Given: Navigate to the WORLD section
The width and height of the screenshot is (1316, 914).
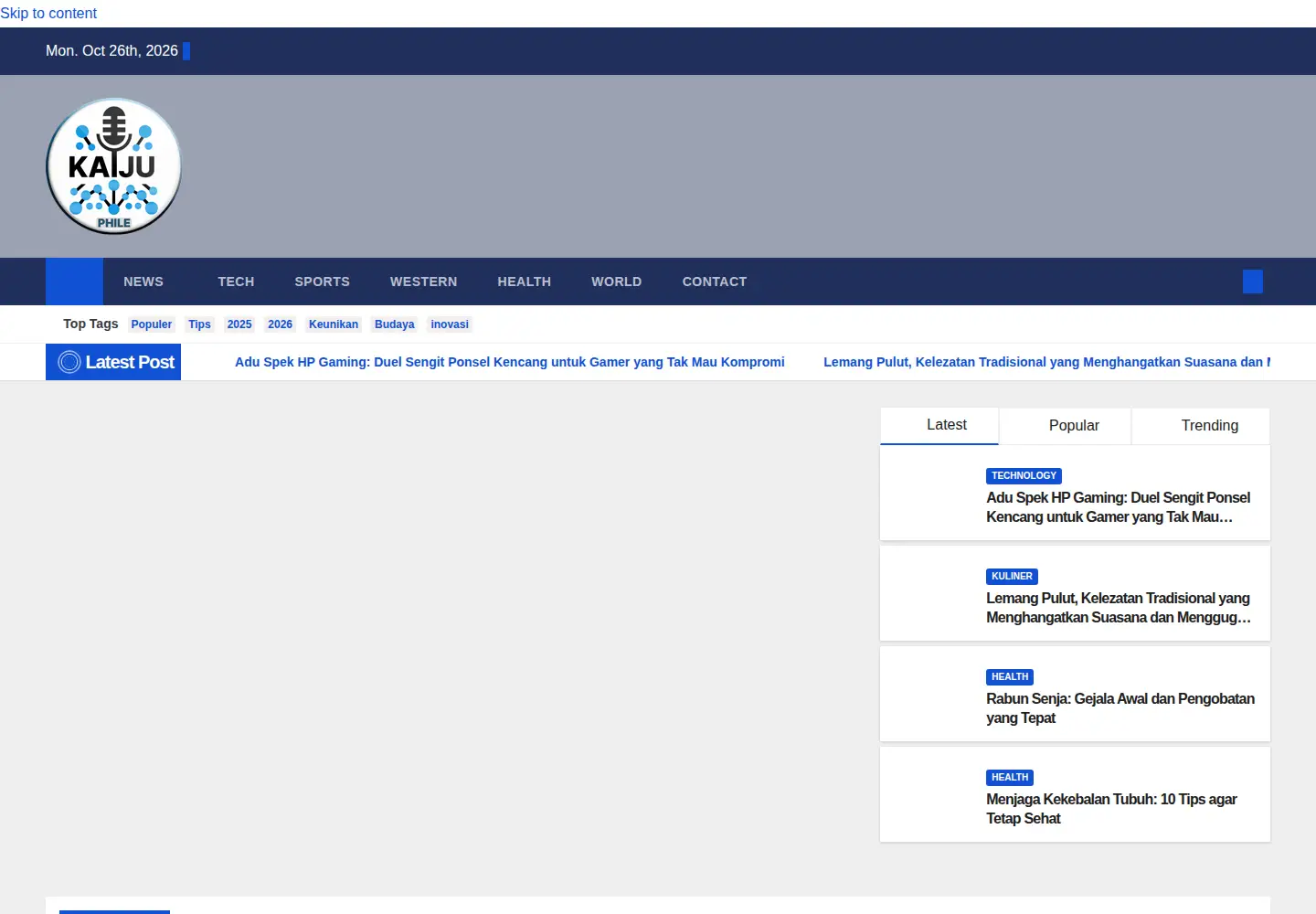Looking at the screenshot, I should 617,282.
